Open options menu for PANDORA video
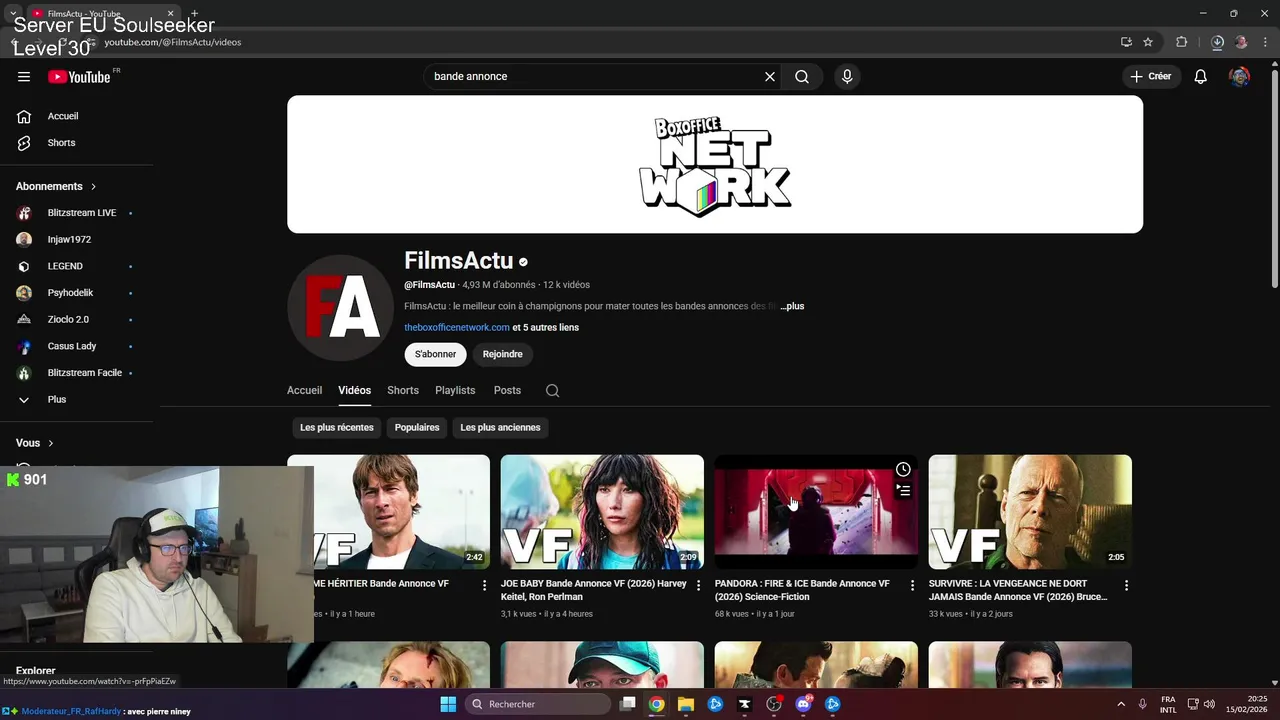 (912, 585)
